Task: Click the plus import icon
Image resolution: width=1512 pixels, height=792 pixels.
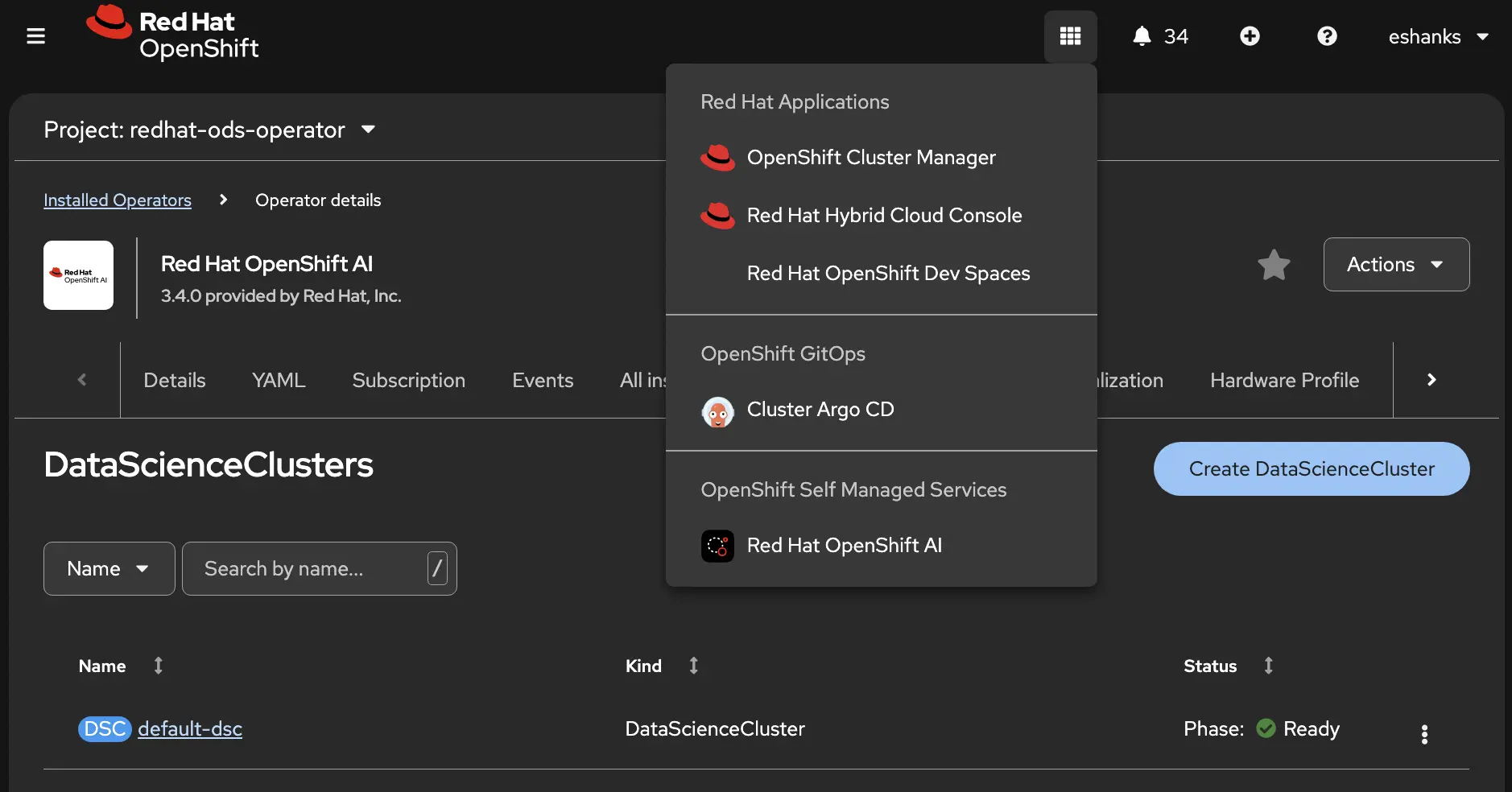Action: pos(1250,36)
